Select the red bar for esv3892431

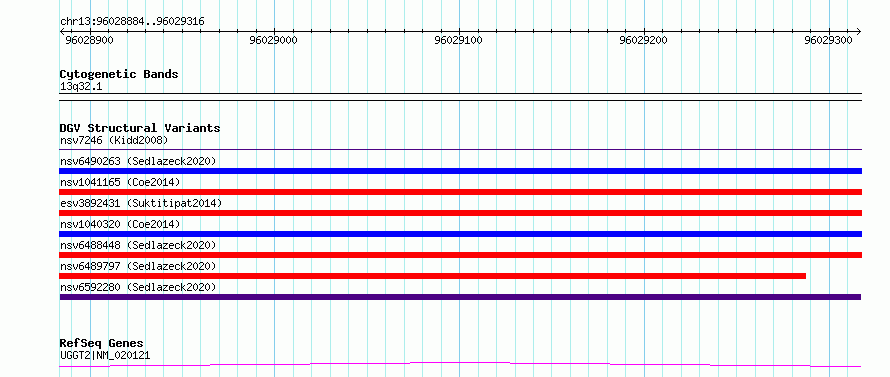(461, 213)
